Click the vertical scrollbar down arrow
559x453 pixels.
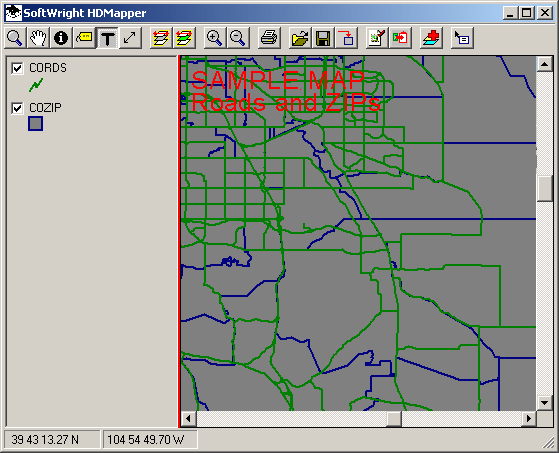click(x=544, y=403)
